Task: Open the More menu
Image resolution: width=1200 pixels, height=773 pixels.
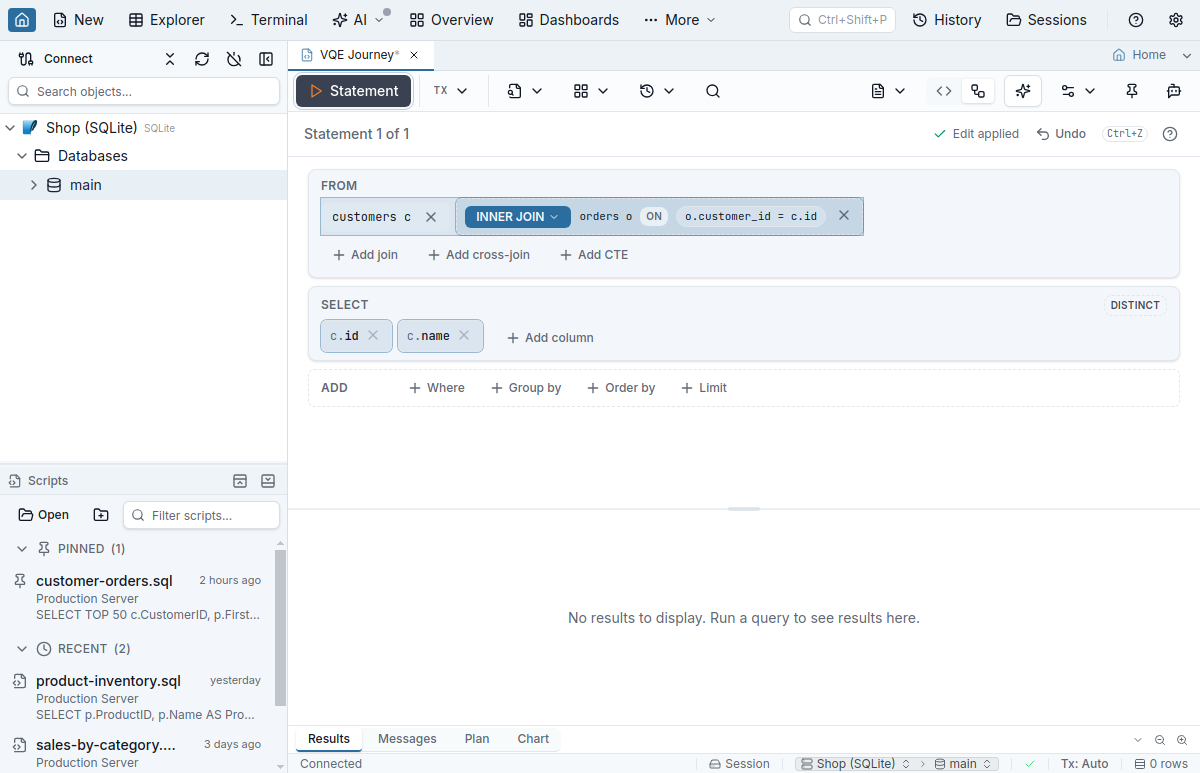Action: pos(680,20)
